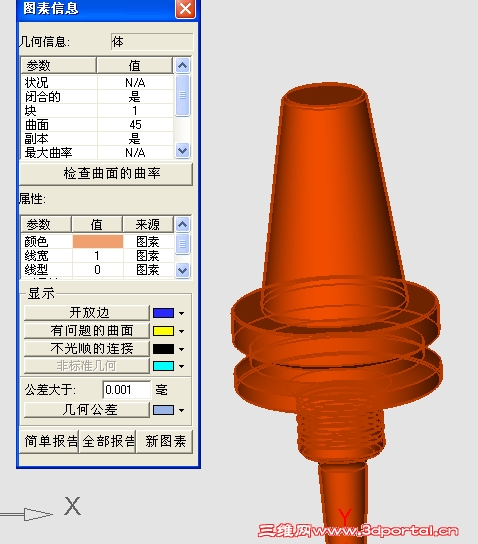Click the attributes table scroll-up arrow
Screen dimensions: 478x544
click(182, 224)
